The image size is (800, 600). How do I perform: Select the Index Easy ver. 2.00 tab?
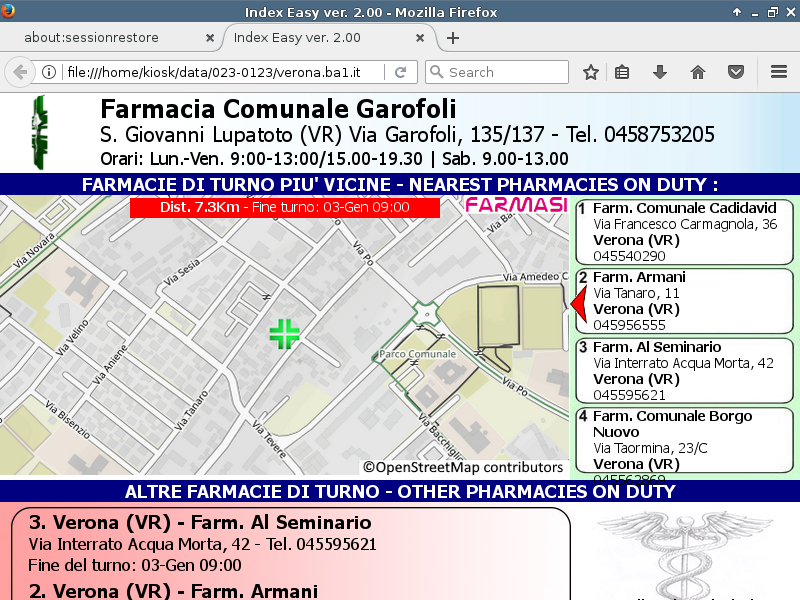pos(320,38)
